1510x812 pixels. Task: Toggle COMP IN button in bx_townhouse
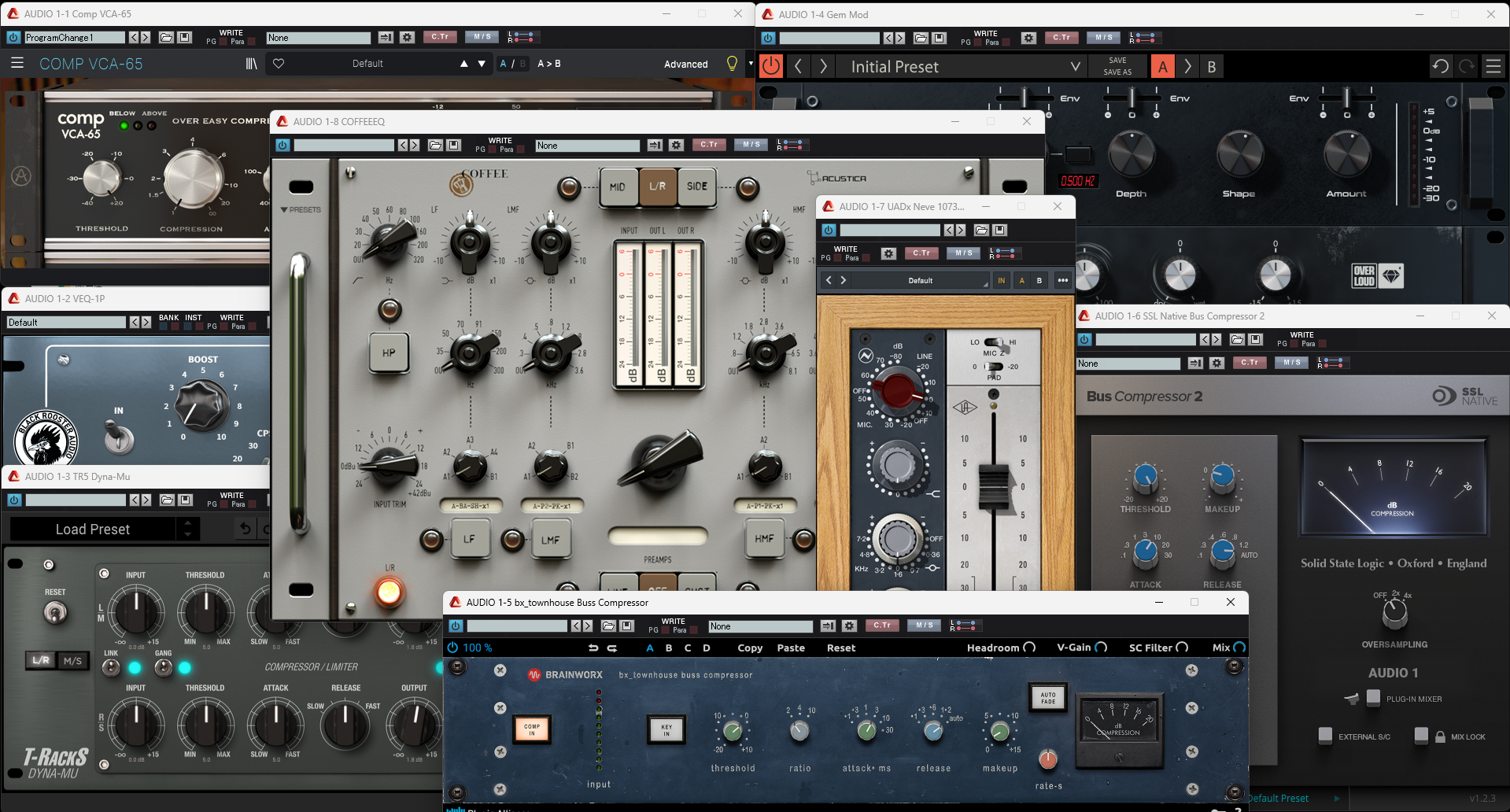tap(532, 729)
